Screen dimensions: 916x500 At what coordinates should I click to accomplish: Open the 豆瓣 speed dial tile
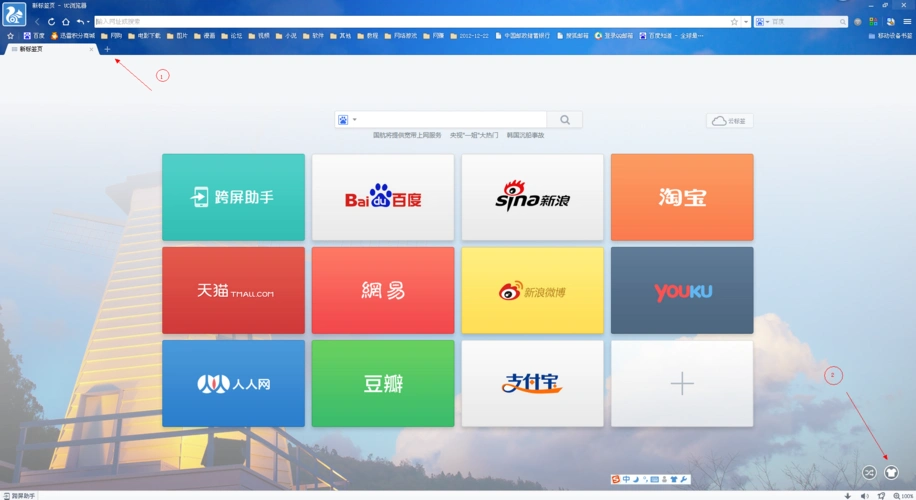pyautogui.click(x=383, y=384)
